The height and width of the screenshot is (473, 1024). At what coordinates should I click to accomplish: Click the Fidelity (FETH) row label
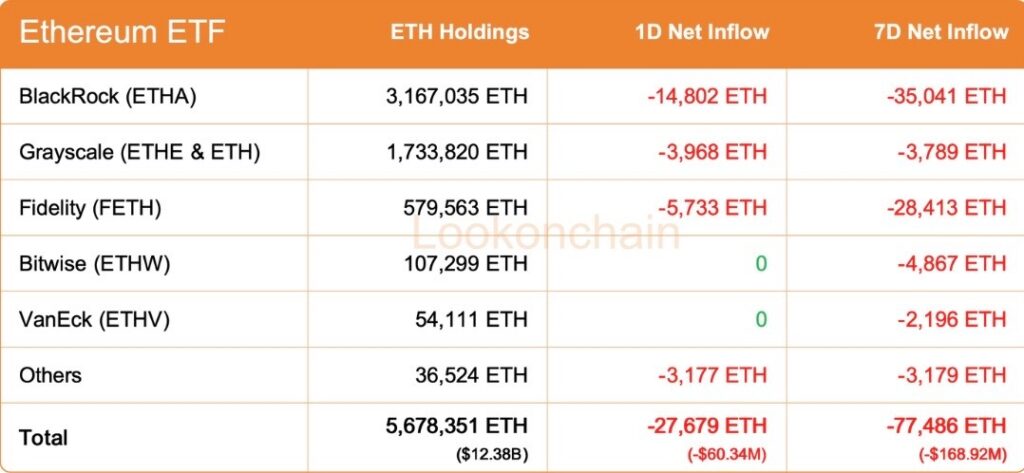click(90, 208)
